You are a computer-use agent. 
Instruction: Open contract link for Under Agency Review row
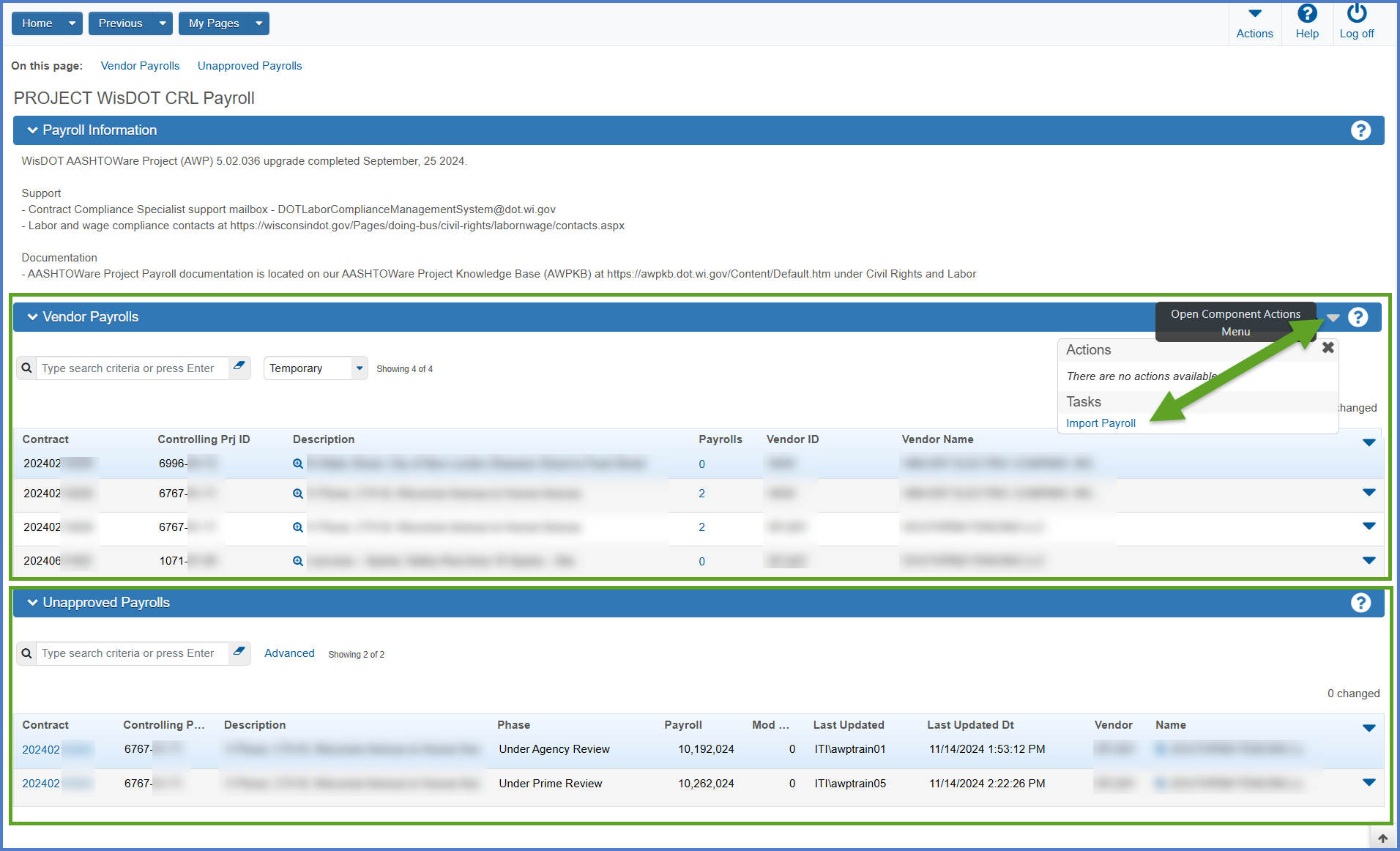(41, 750)
